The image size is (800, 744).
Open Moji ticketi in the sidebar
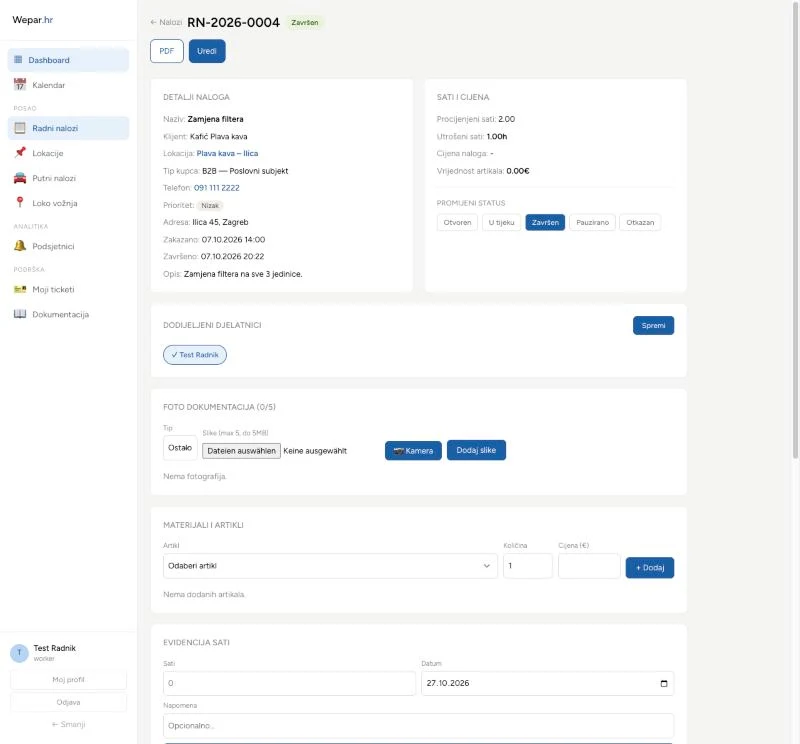(68, 289)
